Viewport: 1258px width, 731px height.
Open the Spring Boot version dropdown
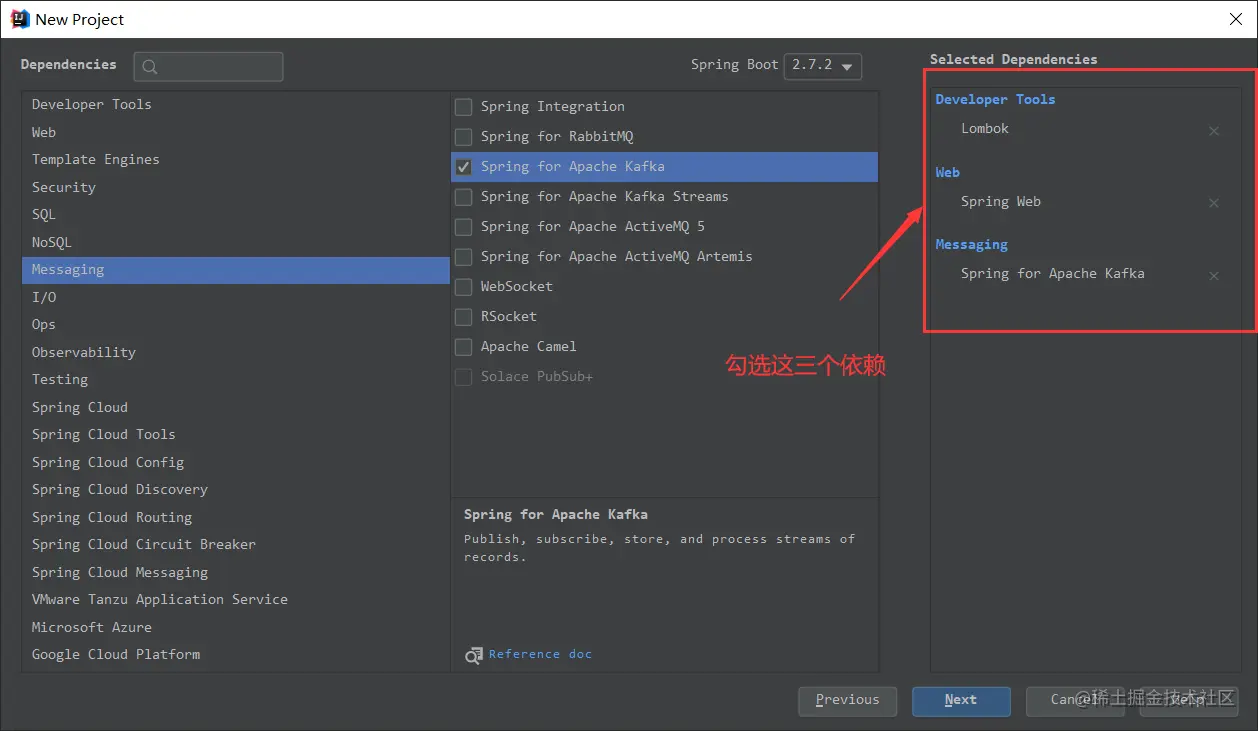(x=823, y=65)
